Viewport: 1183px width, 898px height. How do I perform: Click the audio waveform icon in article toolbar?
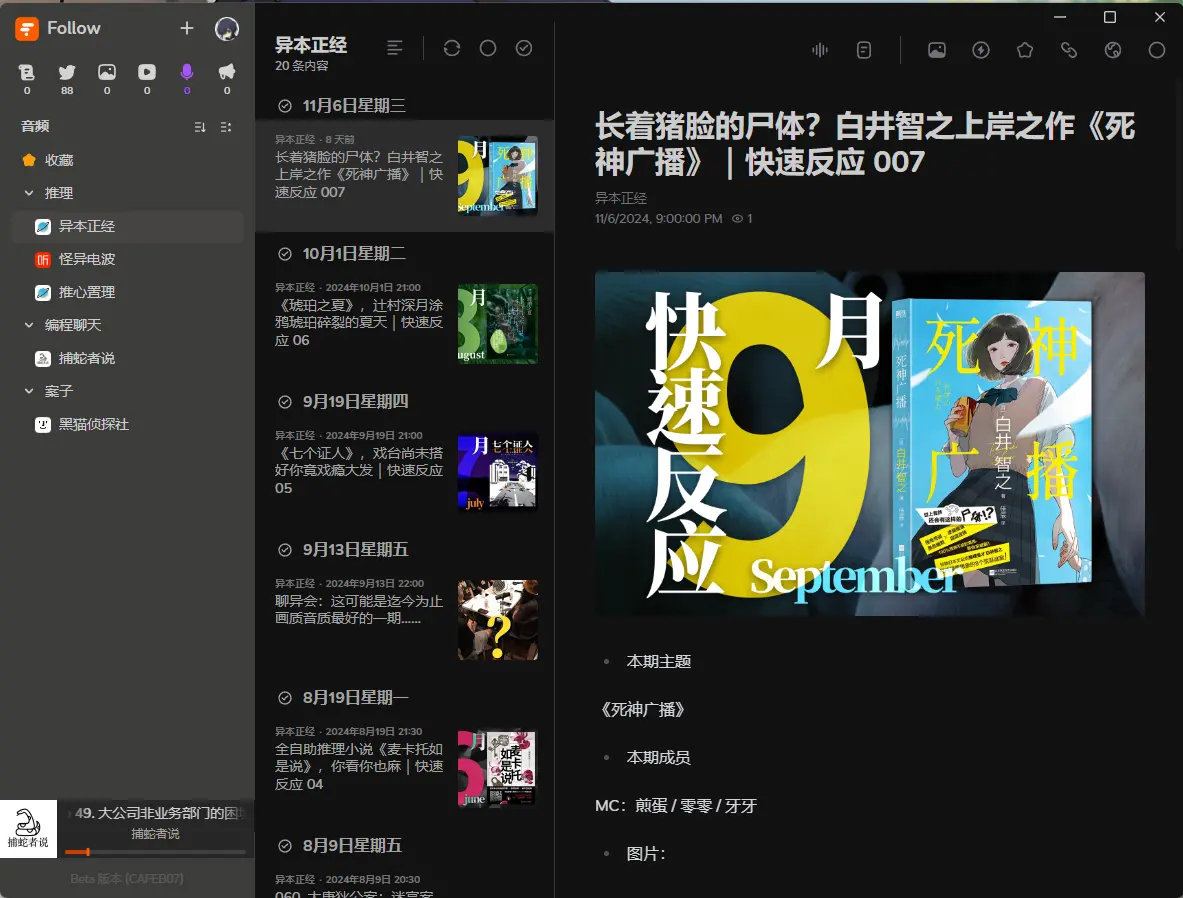(820, 50)
